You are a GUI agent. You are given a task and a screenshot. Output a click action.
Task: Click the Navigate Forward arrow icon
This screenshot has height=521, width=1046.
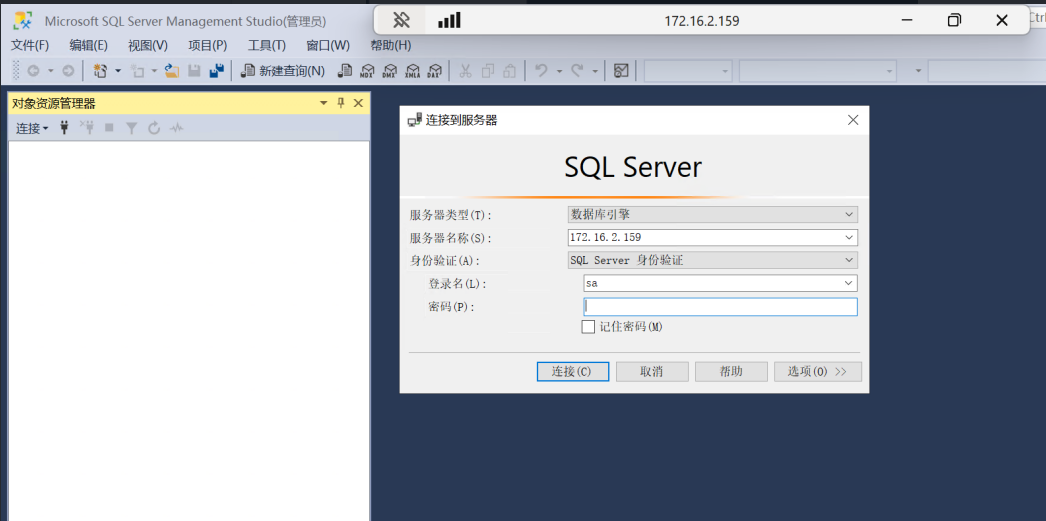tap(68, 71)
